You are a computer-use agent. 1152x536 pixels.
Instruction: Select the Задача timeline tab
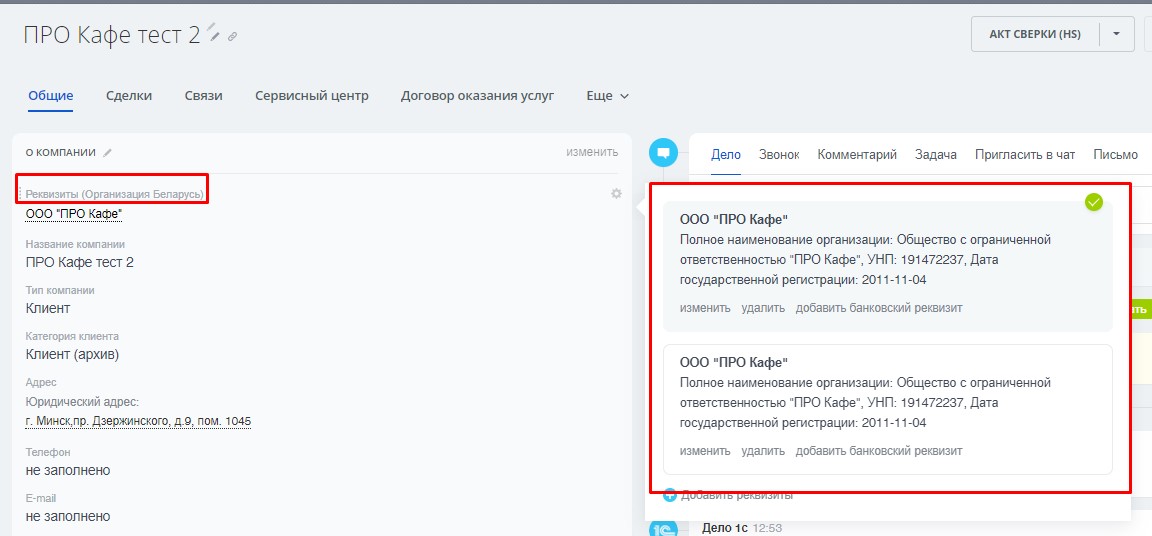click(936, 155)
